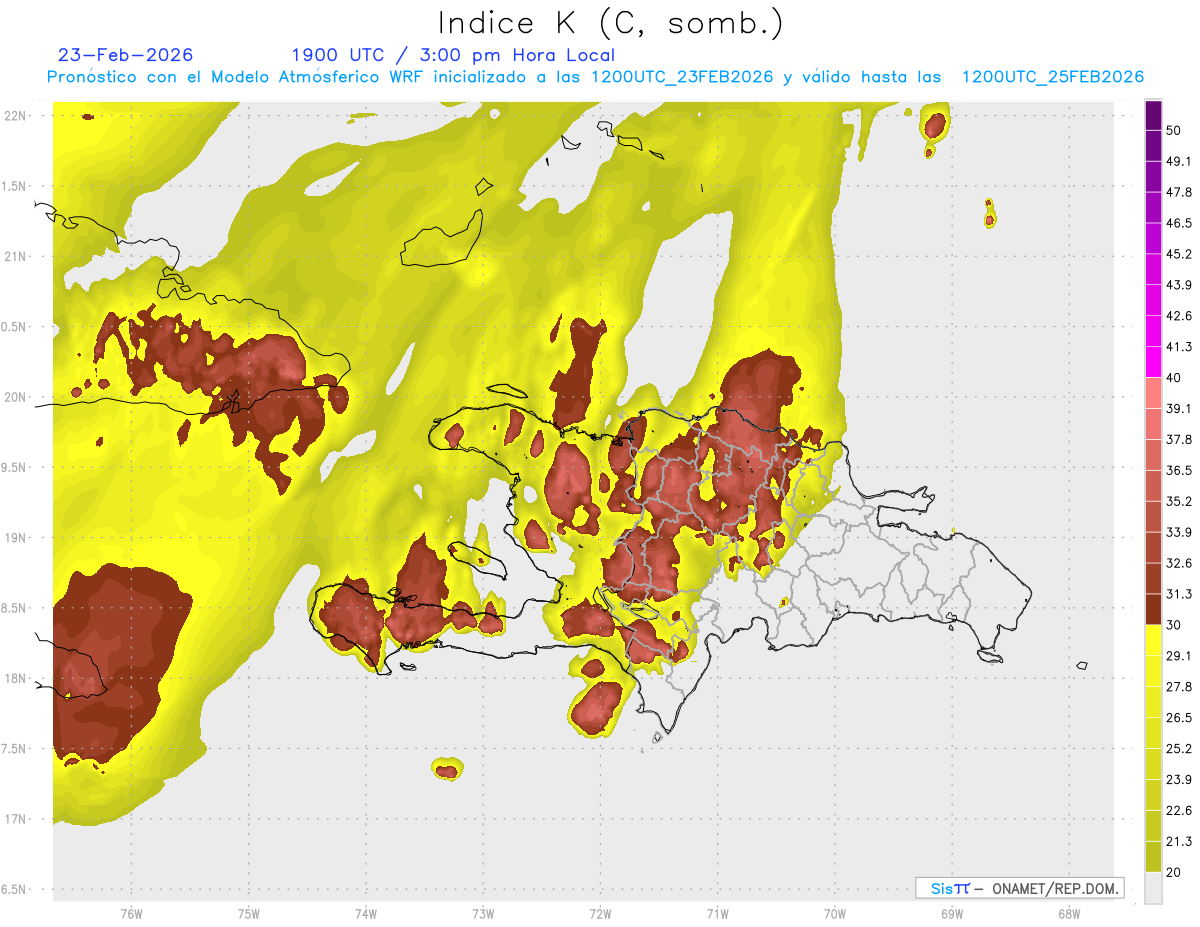The image size is (1200, 927).
Task: Click the "21N" latitude label
Action: (15, 257)
